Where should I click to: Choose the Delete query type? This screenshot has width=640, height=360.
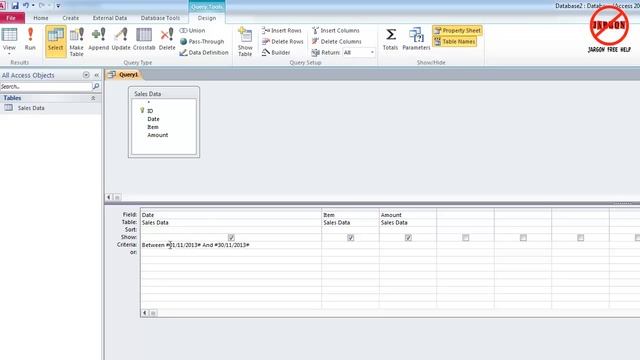point(167,39)
